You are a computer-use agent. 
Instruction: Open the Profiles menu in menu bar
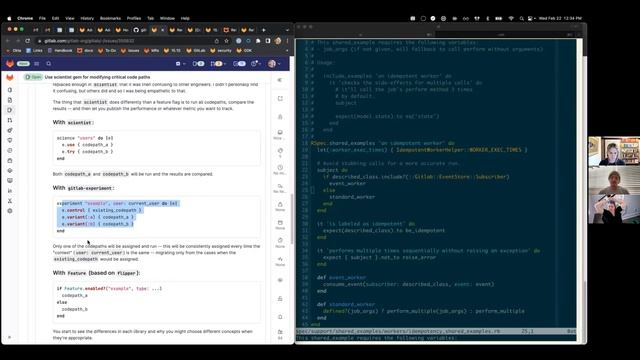pos(134,18)
